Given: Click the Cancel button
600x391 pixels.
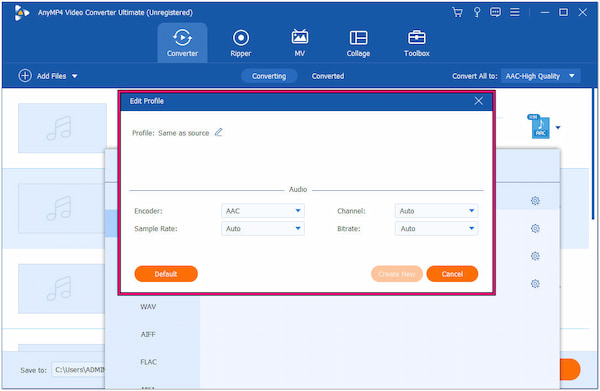Looking at the screenshot, I should pos(452,274).
